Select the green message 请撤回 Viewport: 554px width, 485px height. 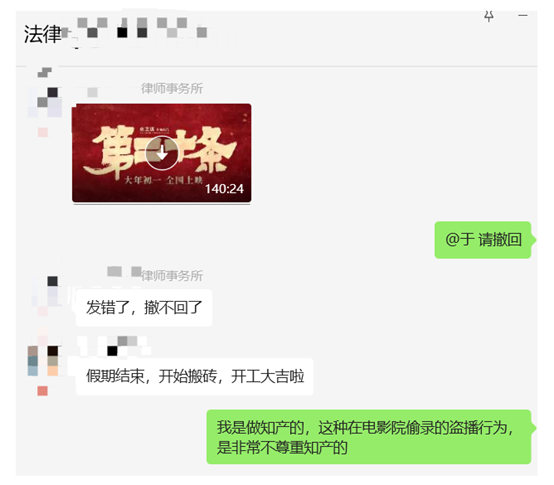tap(483, 240)
